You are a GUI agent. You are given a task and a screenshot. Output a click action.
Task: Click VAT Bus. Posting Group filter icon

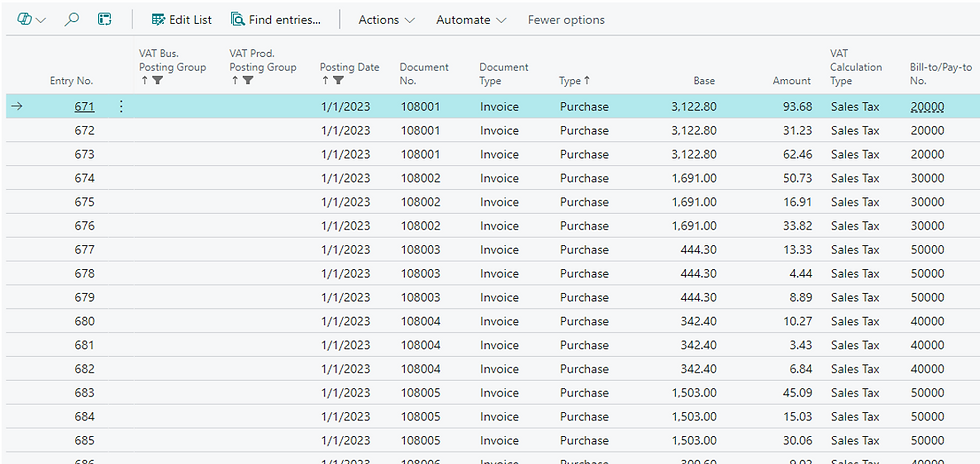[158, 80]
